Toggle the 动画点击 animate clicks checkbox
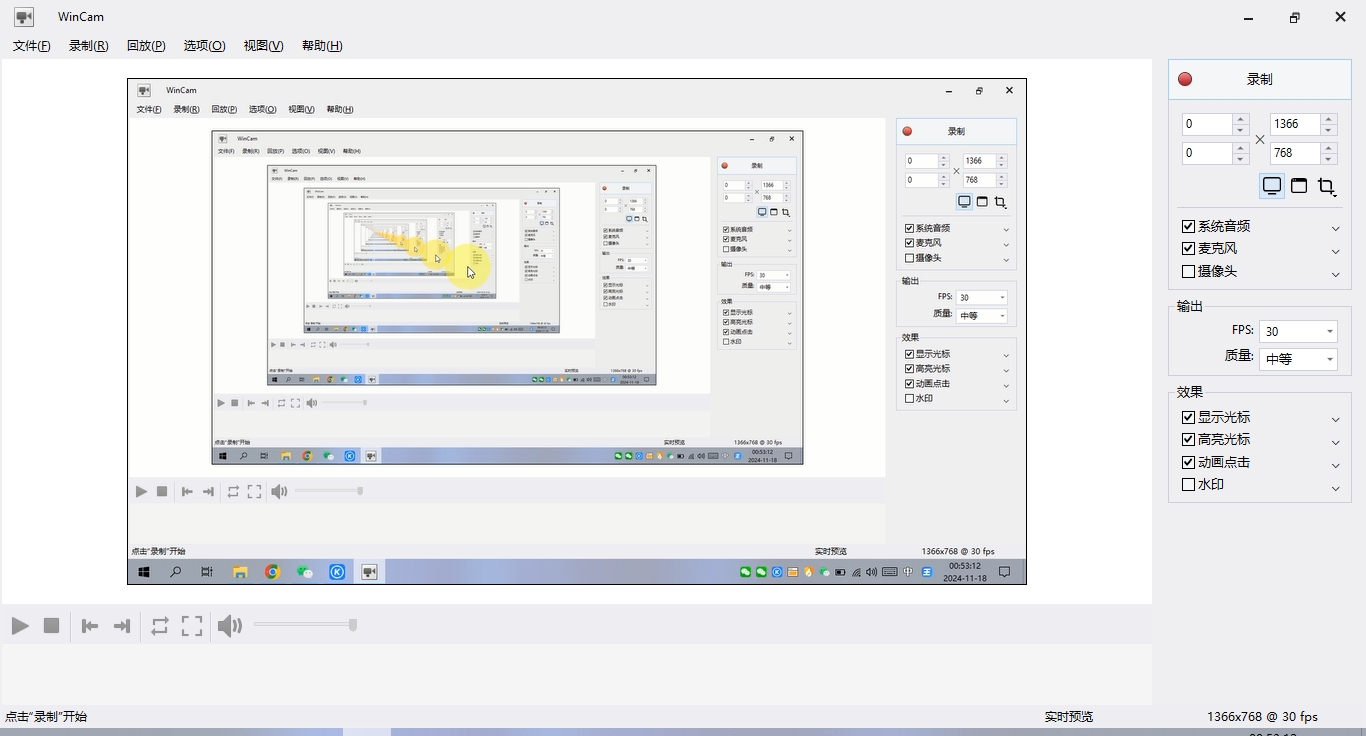Image resolution: width=1366 pixels, height=736 pixels. (x=1189, y=462)
